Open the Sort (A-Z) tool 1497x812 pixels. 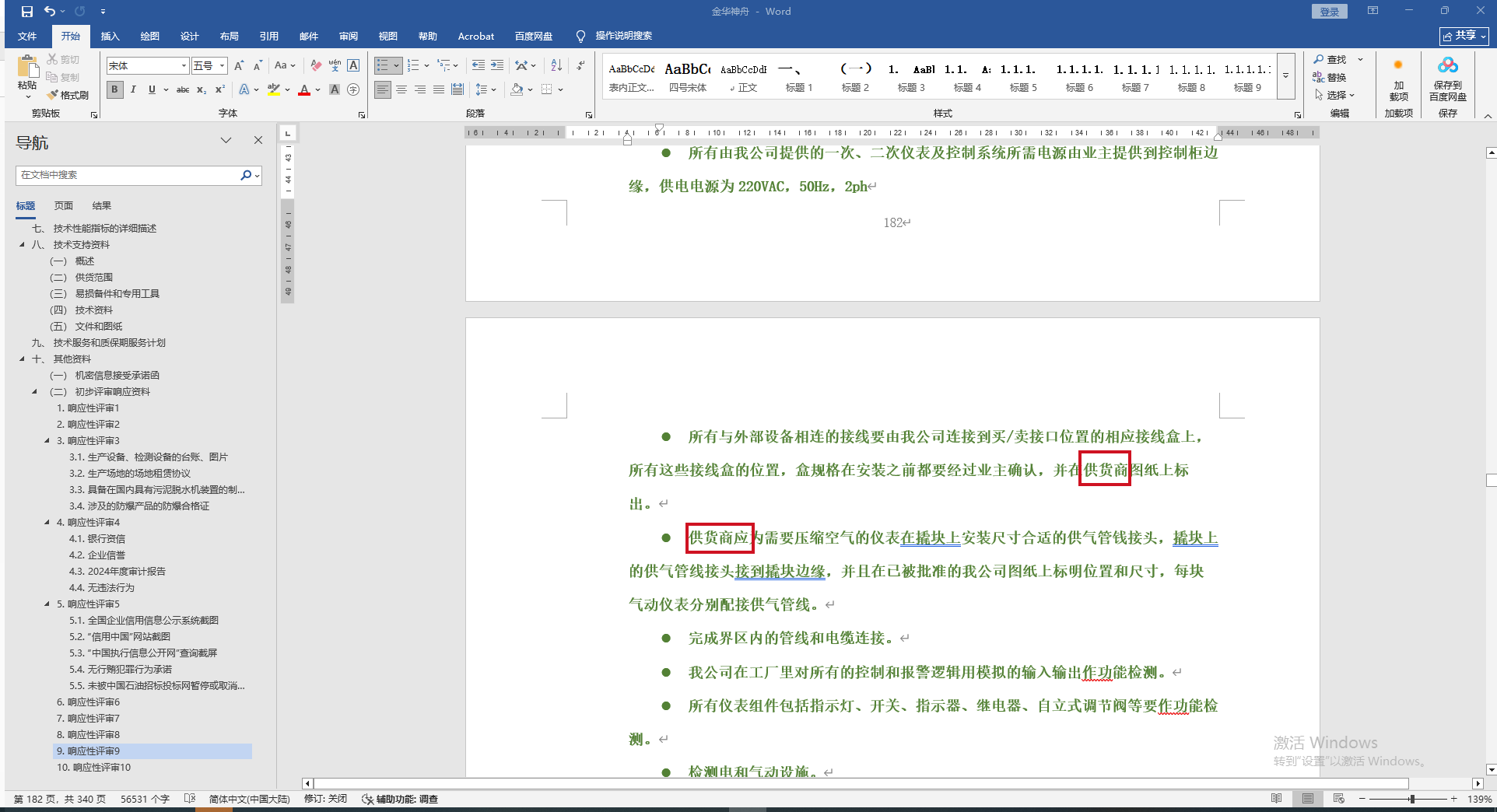pos(556,66)
